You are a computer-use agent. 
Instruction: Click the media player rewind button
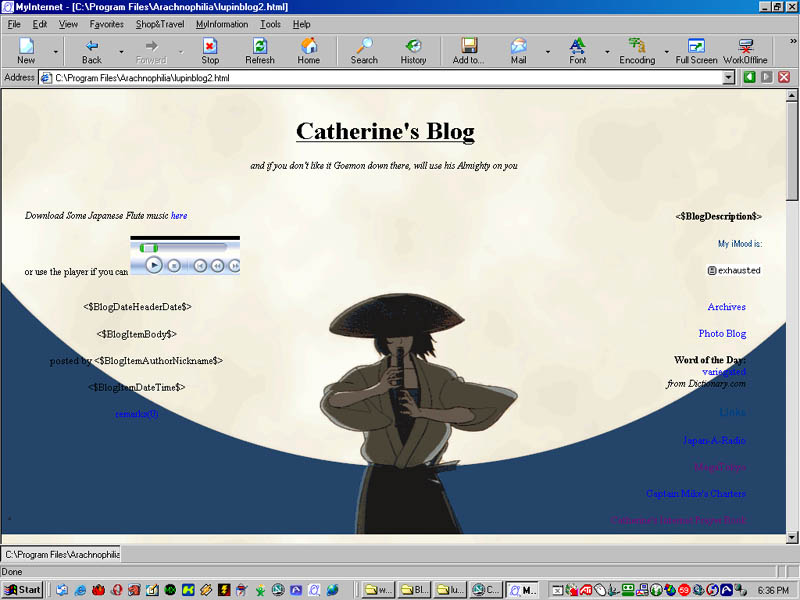click(x=217, y=265)
